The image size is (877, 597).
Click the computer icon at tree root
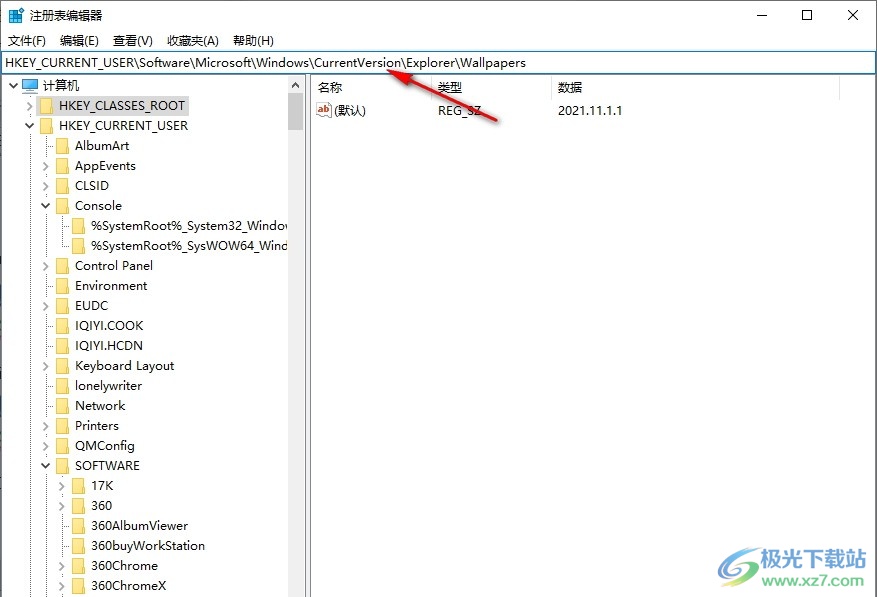coord(30,86)
